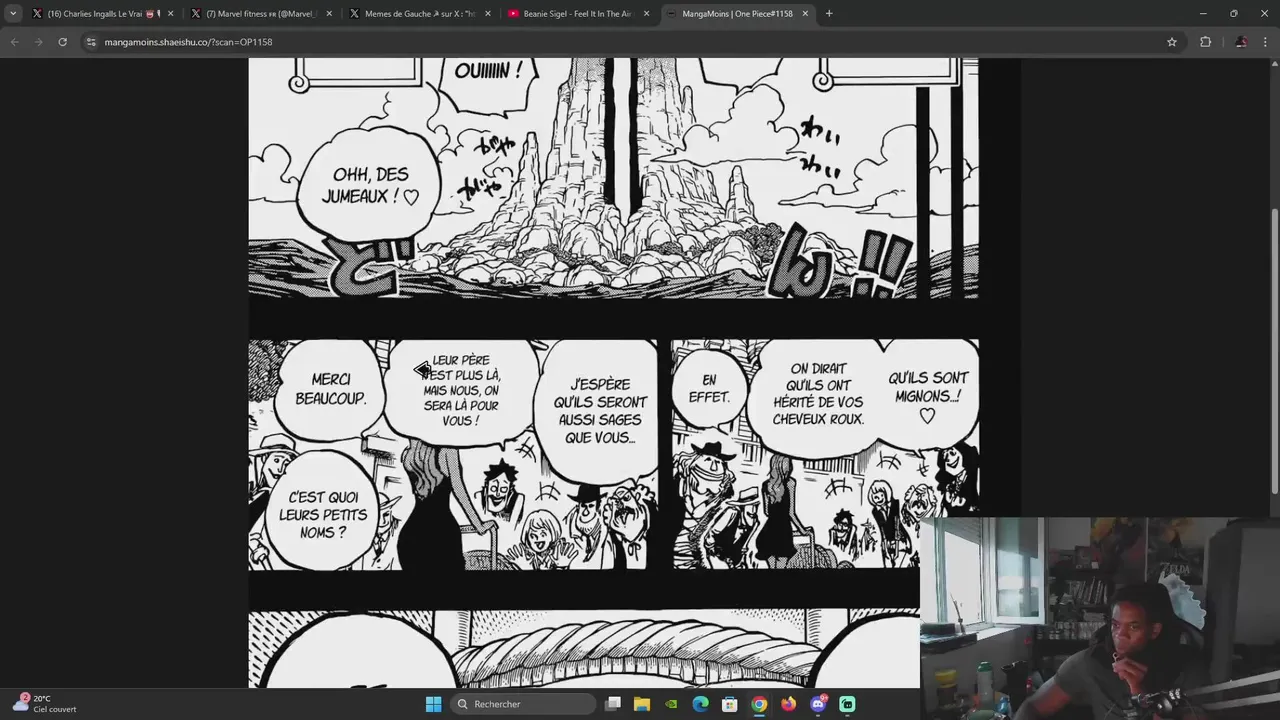
Task: Click the speech bubble QU'ILS SONT MIGNONS
Action: tap(928, 394)
